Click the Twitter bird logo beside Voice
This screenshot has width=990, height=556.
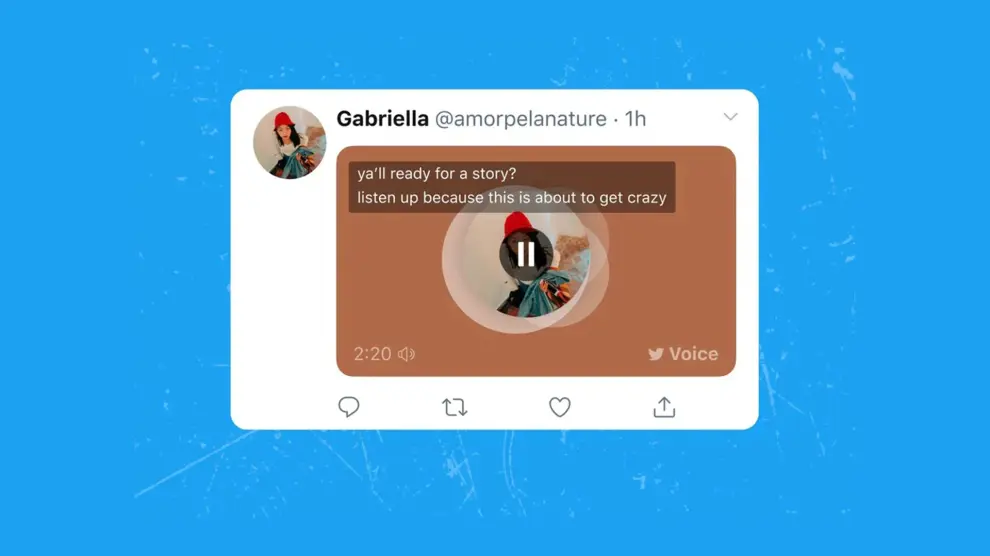[x=655, y=354]
